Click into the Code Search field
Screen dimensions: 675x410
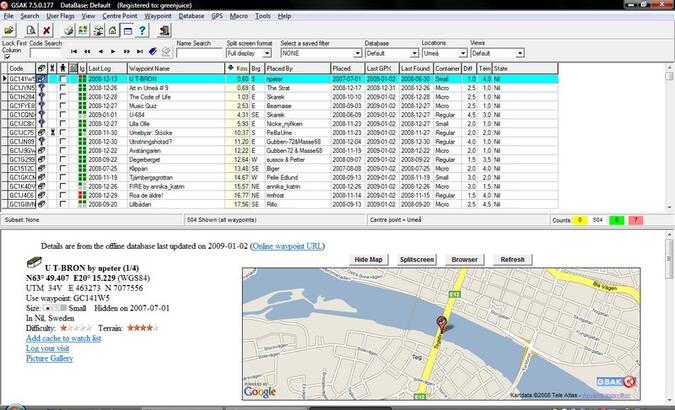46,53
